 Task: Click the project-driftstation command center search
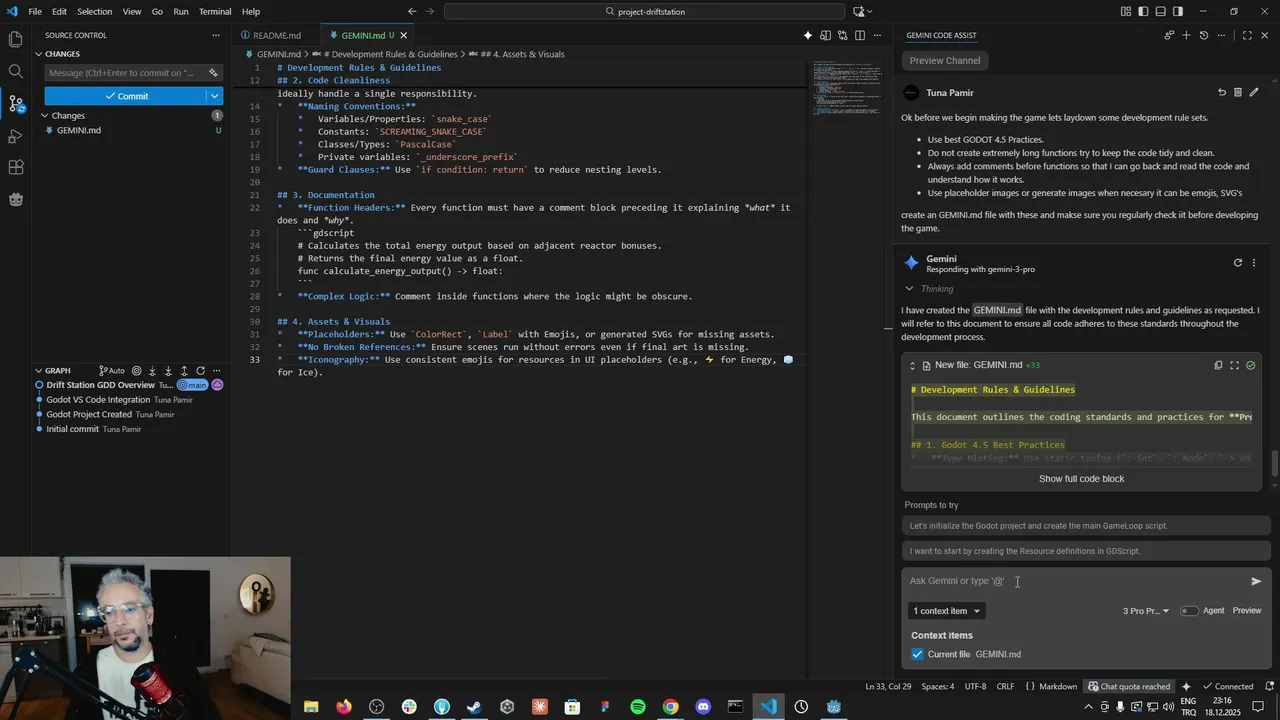pyautogui.click(x=642, y=11)
